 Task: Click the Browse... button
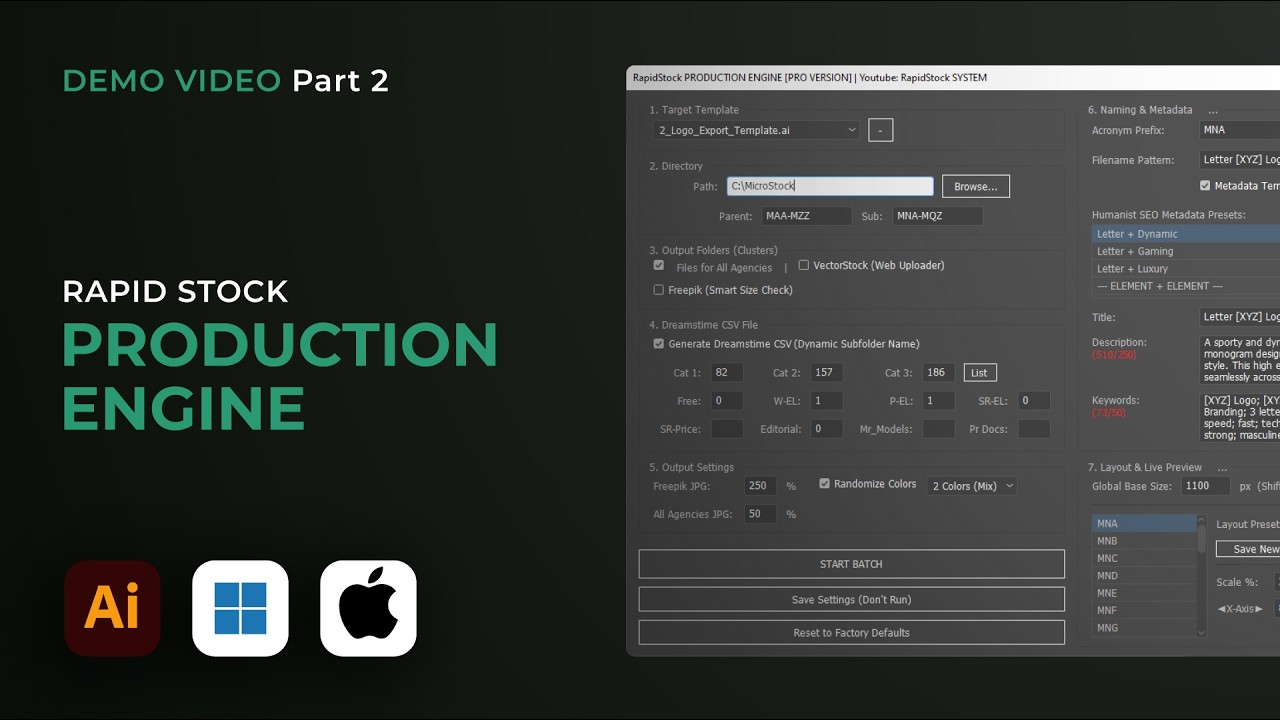tap(976, 186)
